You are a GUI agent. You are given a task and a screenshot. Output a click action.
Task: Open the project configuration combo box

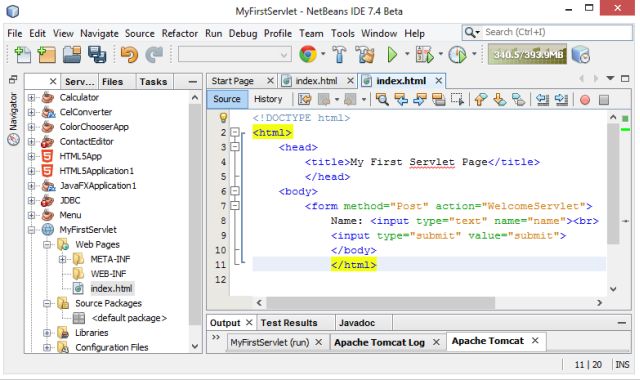[235, 54]
